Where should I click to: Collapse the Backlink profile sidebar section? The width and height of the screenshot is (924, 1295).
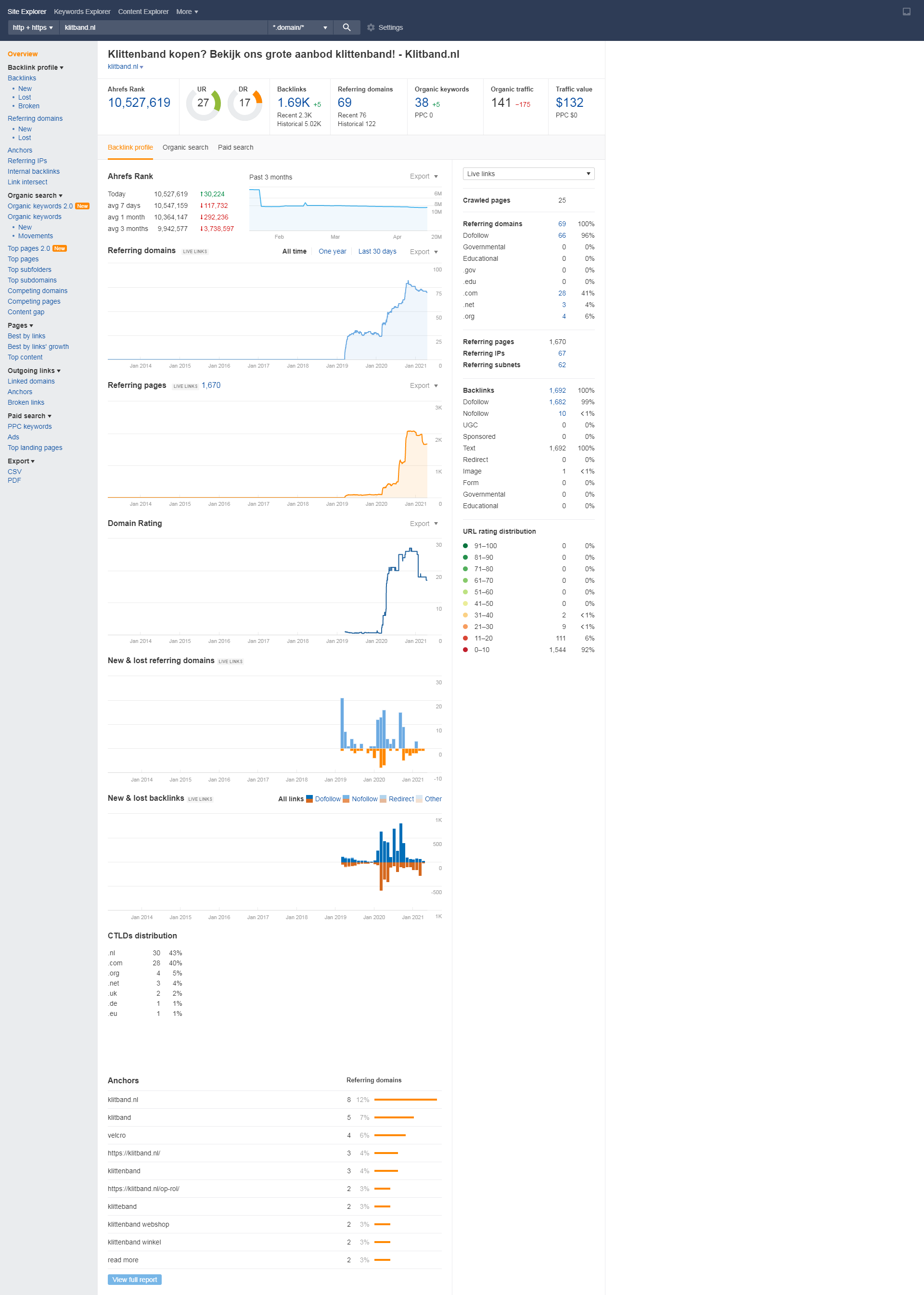coord(35,67)
